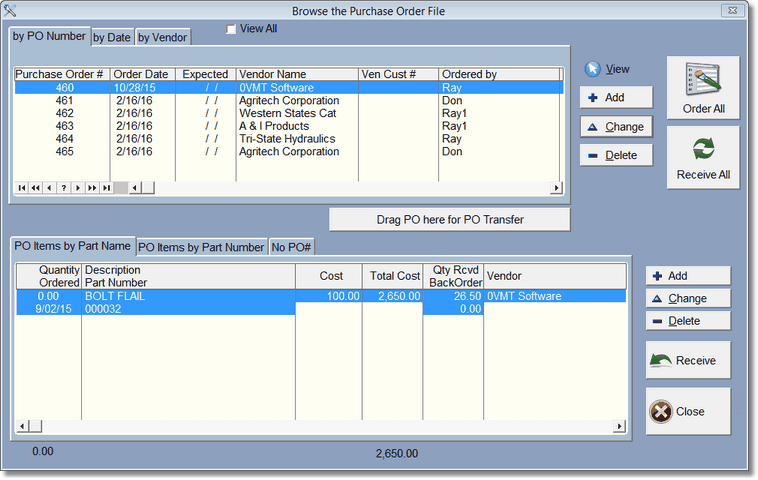The width and height of the screenshot is (758, 480).
Task: Select PO Items by Part Number tab
Action: click(201, 247)
